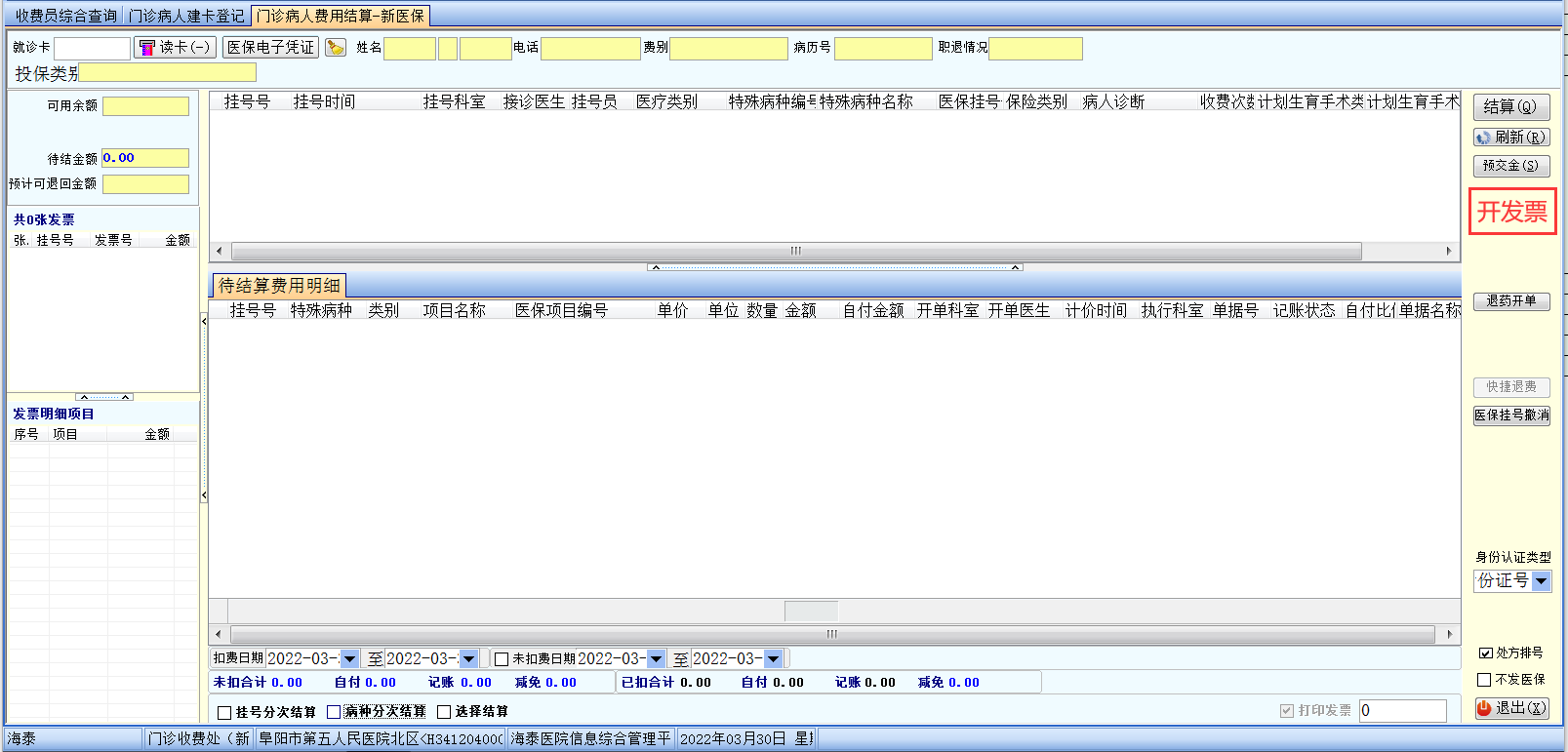1568x752 pixels.
Task: Enable 病种分次结算 checkbox
Action: [334, 712]
